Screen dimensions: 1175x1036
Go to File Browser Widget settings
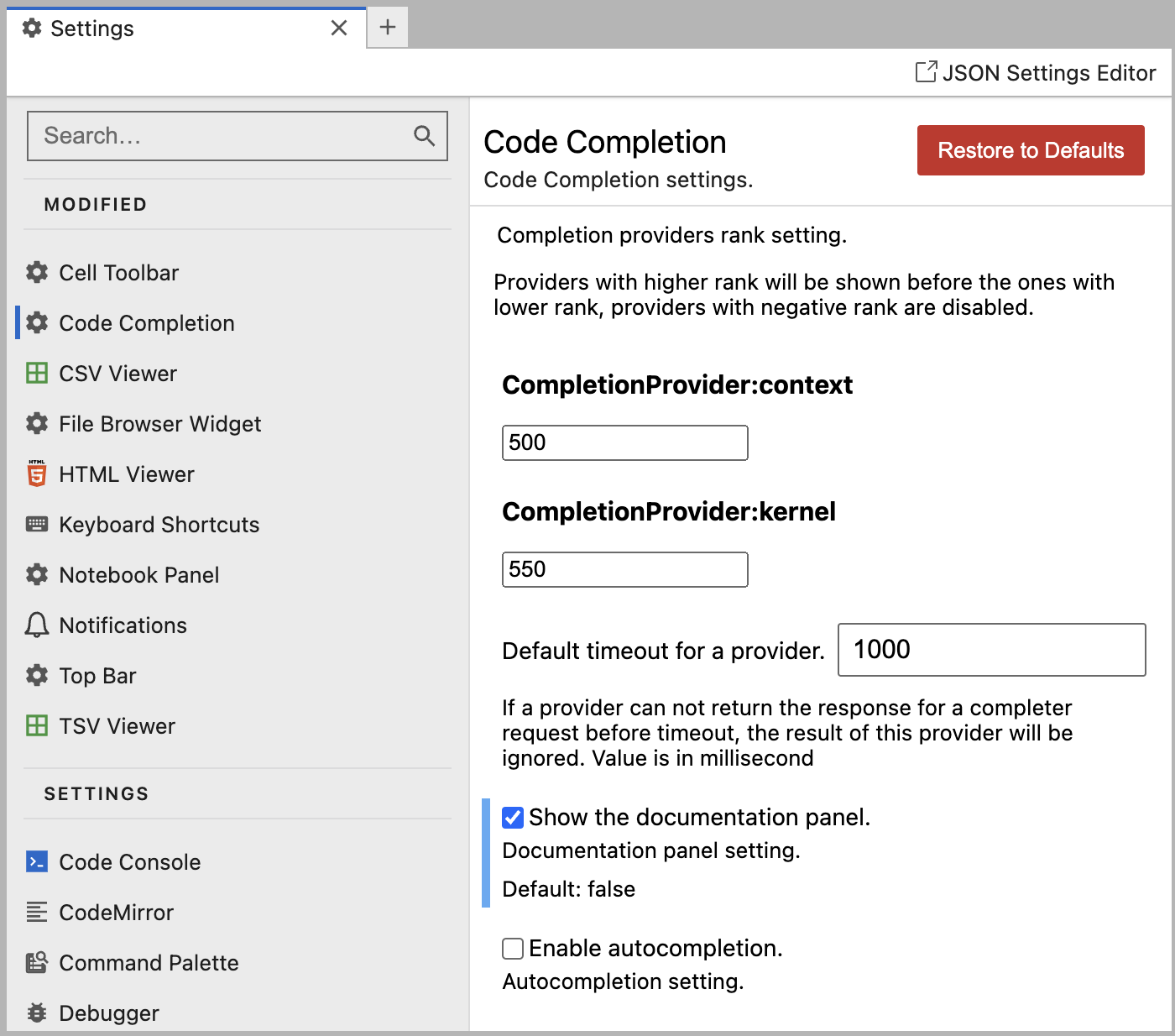click(x=159, y=424)
